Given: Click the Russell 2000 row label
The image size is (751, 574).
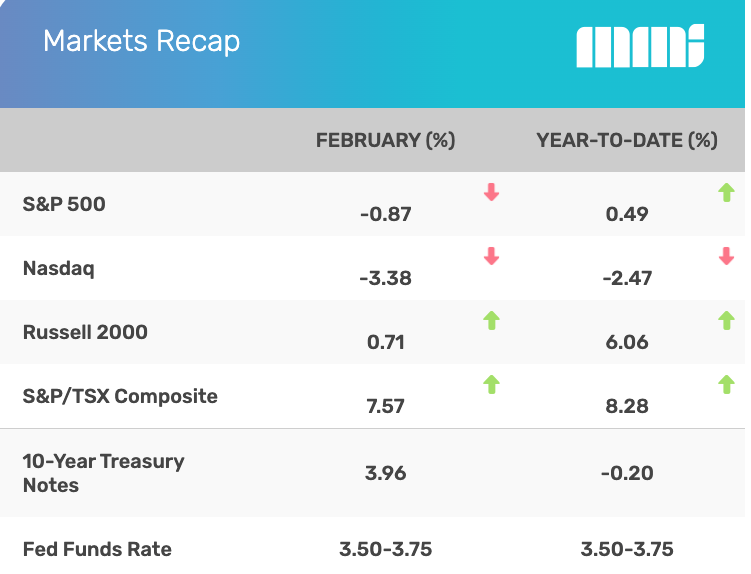Looking at the screenshot, I should [85, 332].
